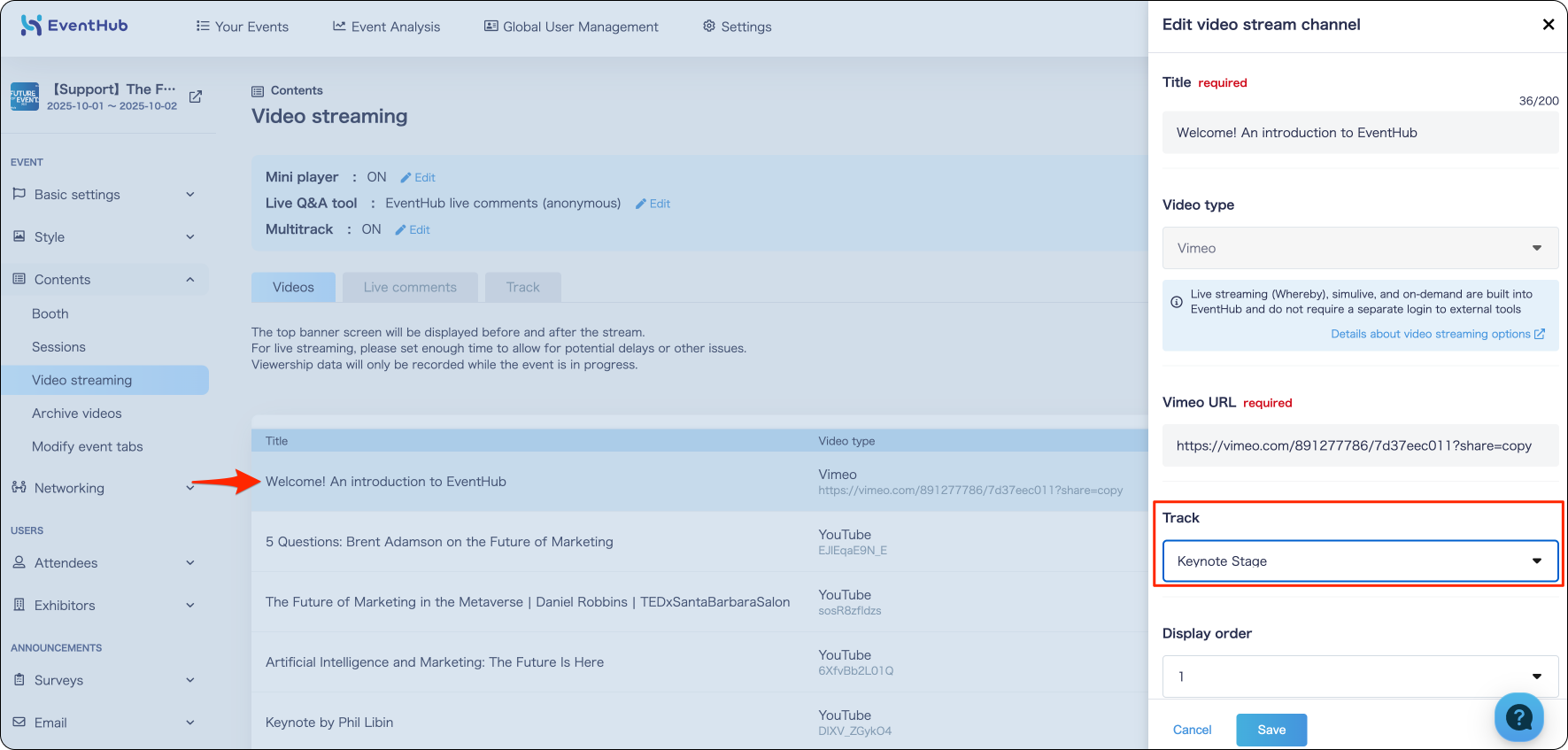This screenshot has width=1568, height=750.
Task: Open Global User Management menu
Action: (x=571, y=27)
